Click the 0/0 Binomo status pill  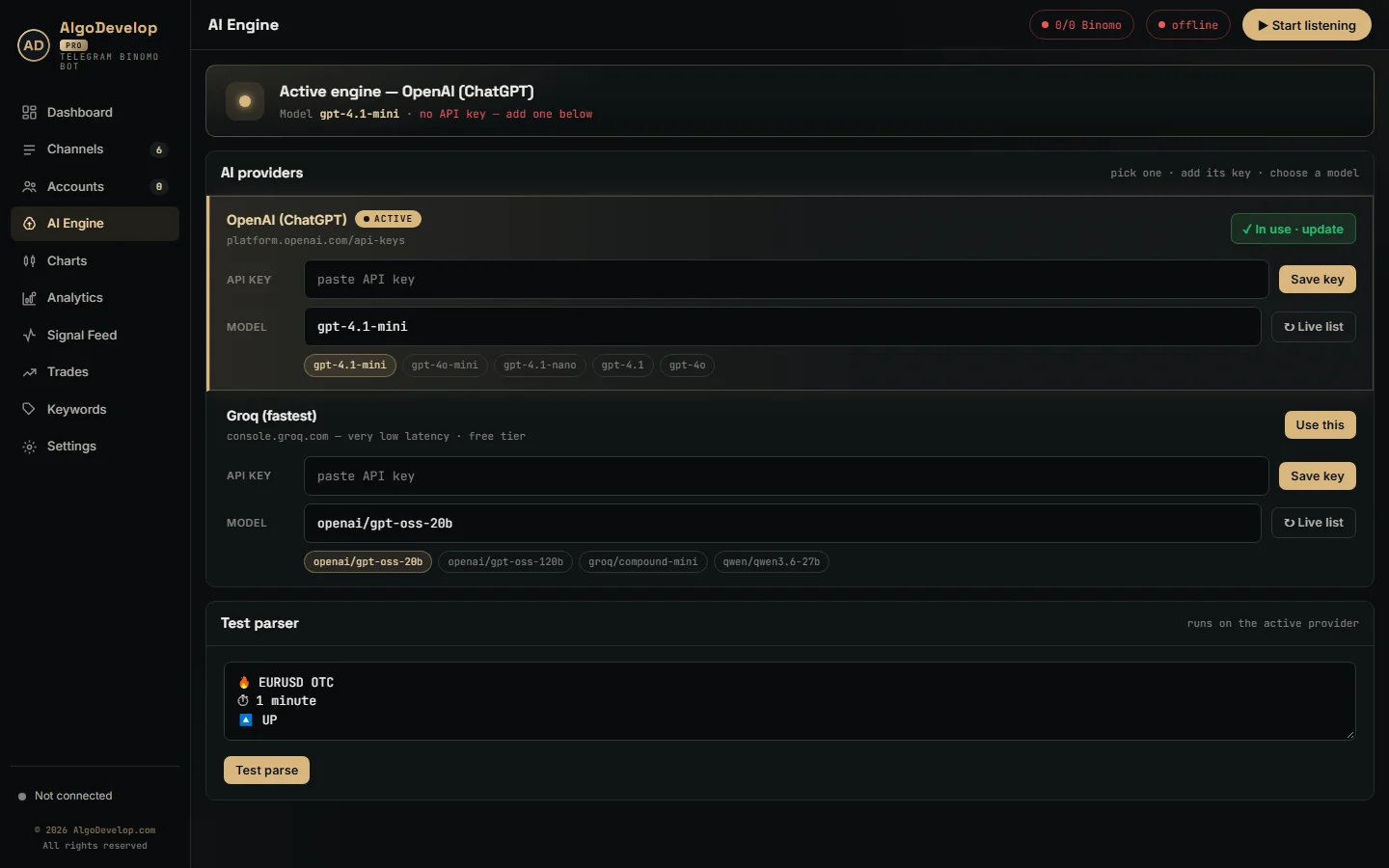point(1081,25)
